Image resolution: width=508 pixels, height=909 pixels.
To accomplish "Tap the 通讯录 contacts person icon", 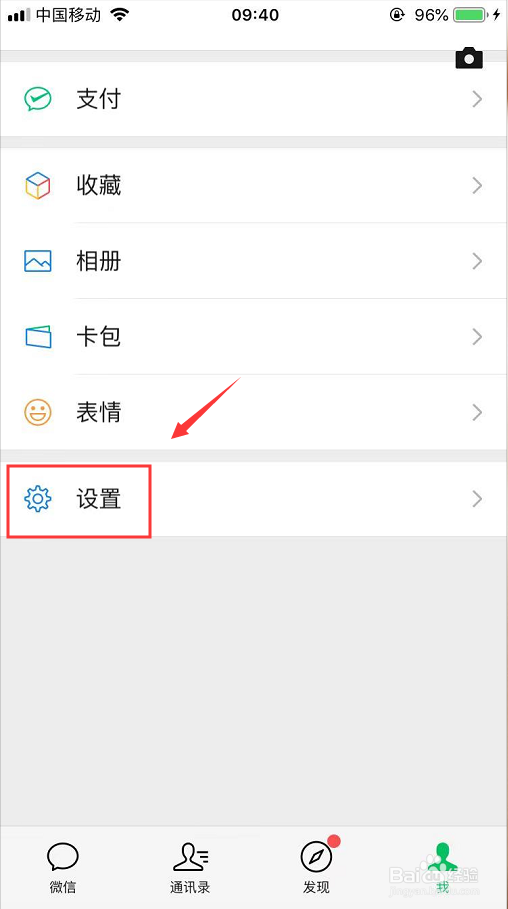I will click(x=191, y=857).
